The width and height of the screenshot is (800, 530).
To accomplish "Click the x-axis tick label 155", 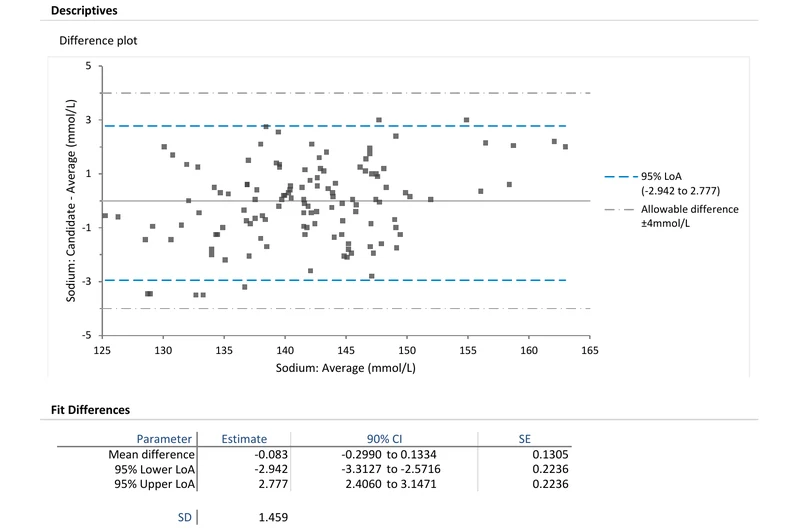I will coord(468,350).
